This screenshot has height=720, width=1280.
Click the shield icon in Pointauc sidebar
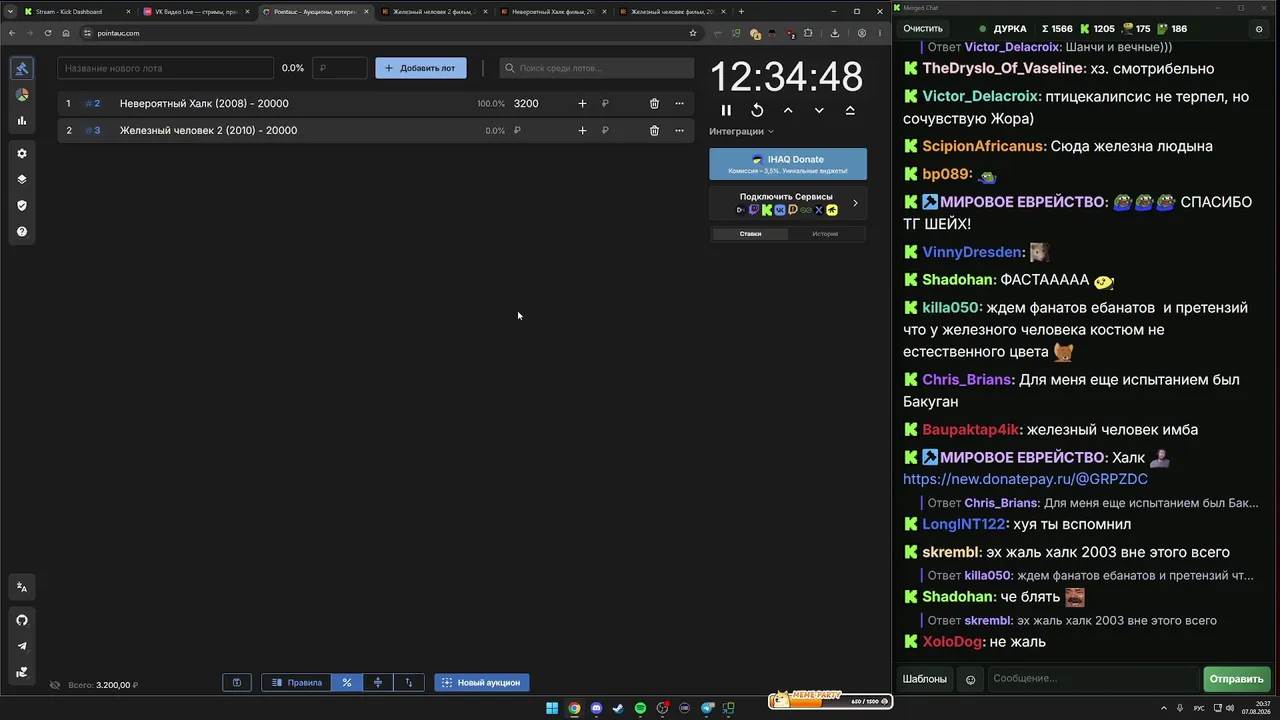pos(22,206)
